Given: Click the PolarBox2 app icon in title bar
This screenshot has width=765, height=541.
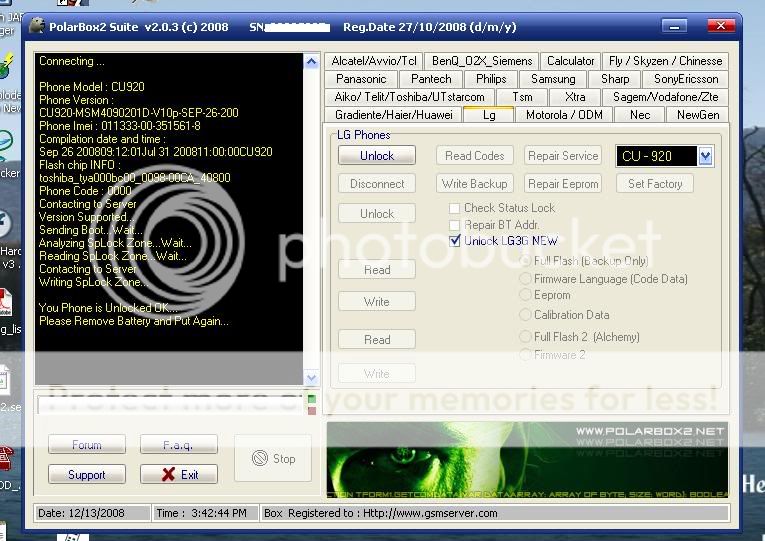Looking at the screenshot, I should point(37,25).
